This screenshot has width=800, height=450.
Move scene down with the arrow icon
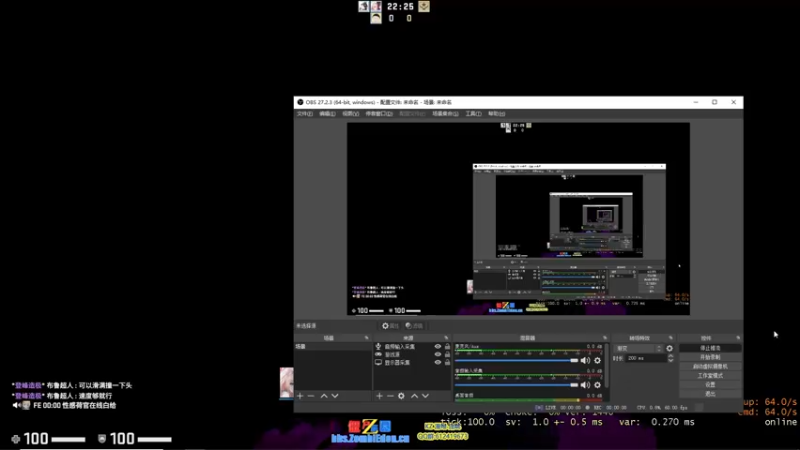pyautogui.click(x=335, y=396)
